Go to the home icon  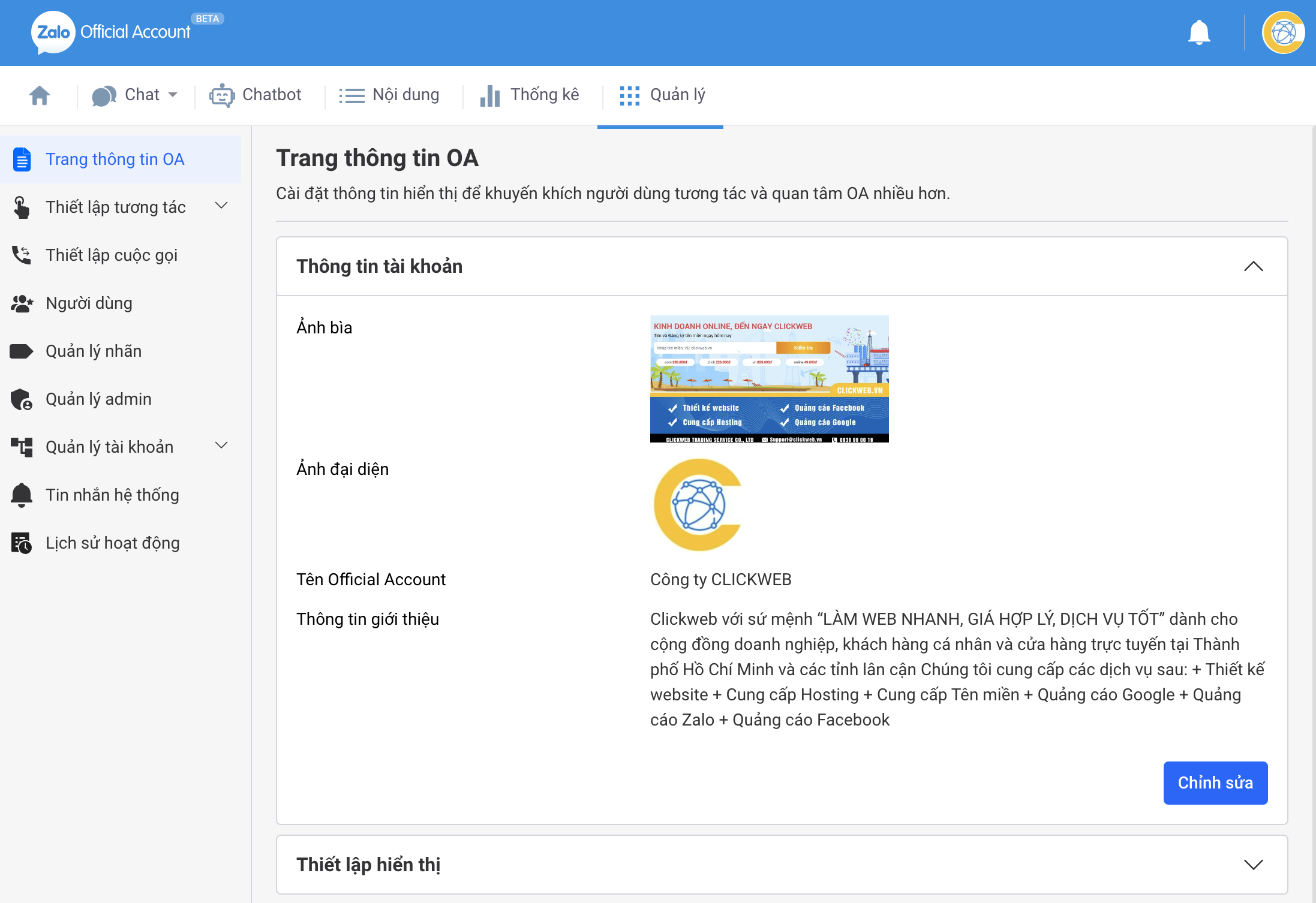click(x=40, y=95)
